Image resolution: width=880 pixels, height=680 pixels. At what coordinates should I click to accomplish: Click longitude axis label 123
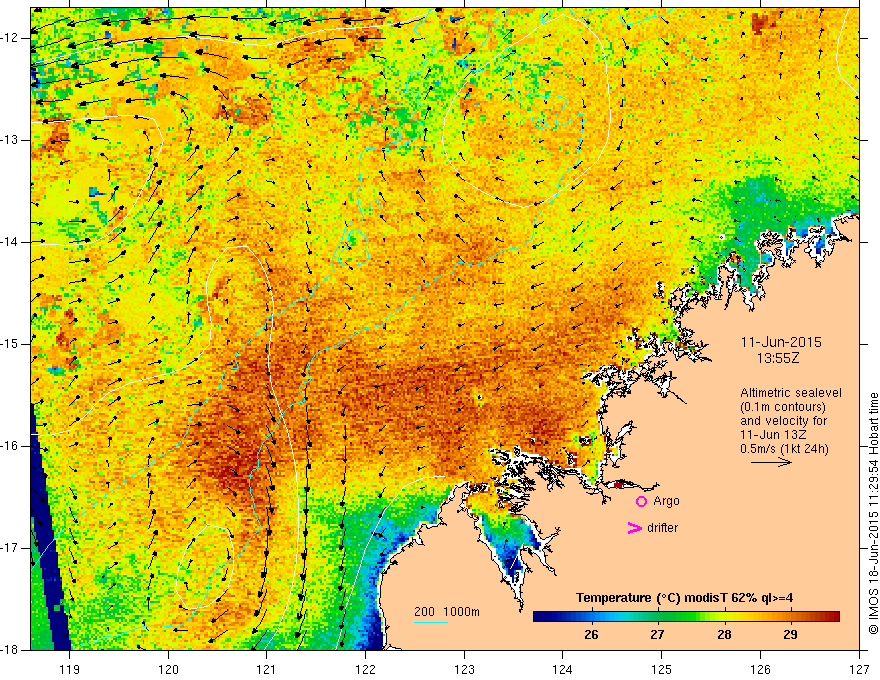464,669
